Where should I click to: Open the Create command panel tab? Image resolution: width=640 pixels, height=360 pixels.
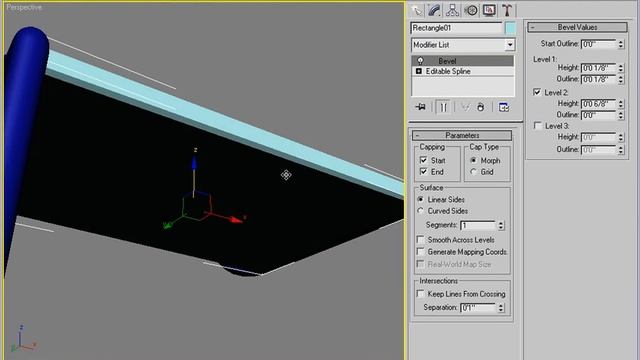tap(417, 10)
